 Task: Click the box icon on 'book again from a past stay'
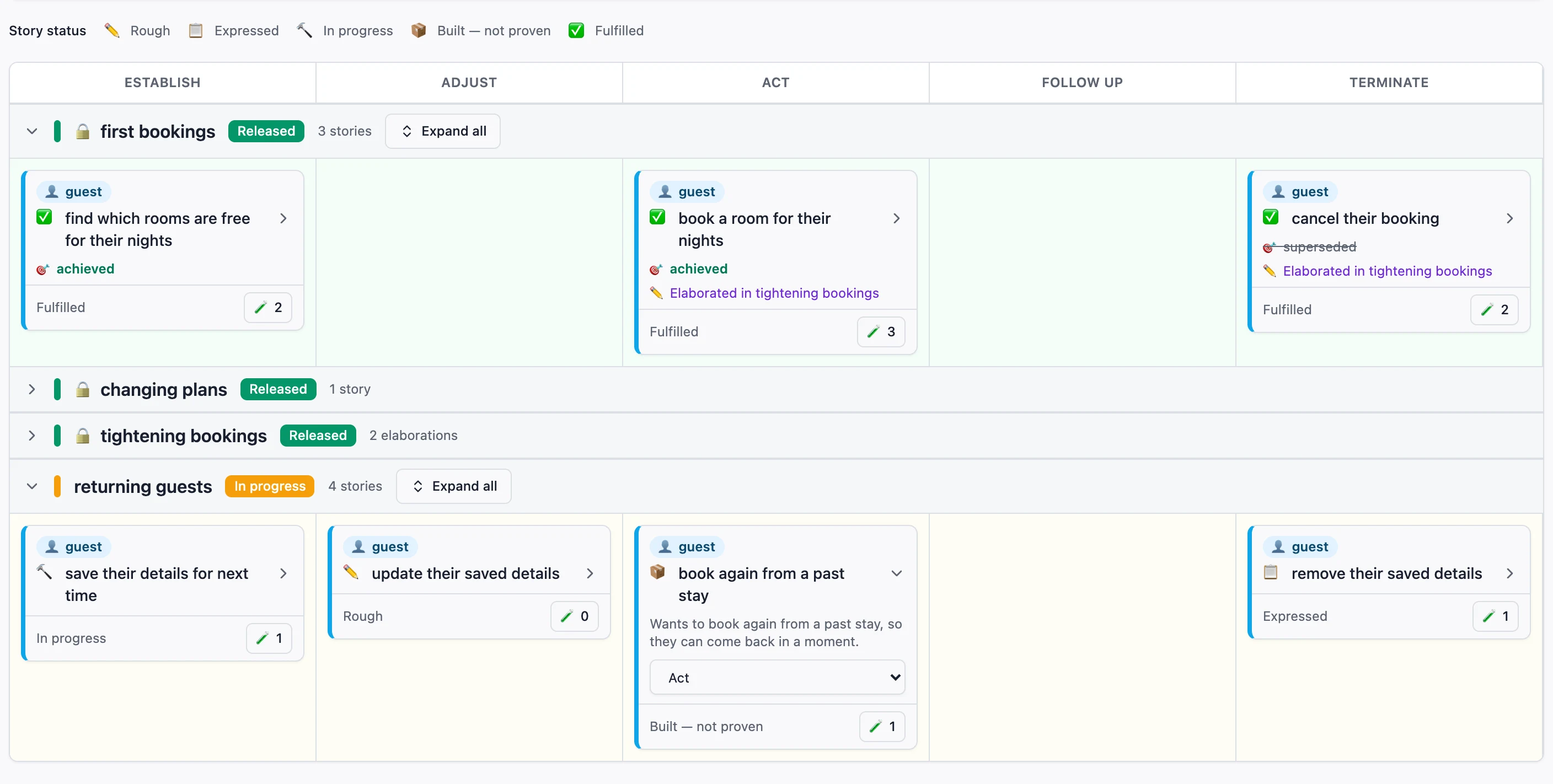pos(657,572)
